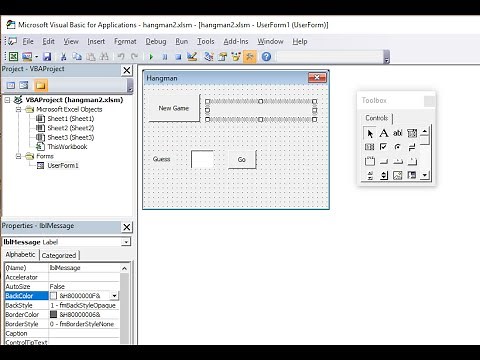Open the lblMessage object dropdown
The image size is (480, 360).
pyautogui.click(x=126, y=242)
